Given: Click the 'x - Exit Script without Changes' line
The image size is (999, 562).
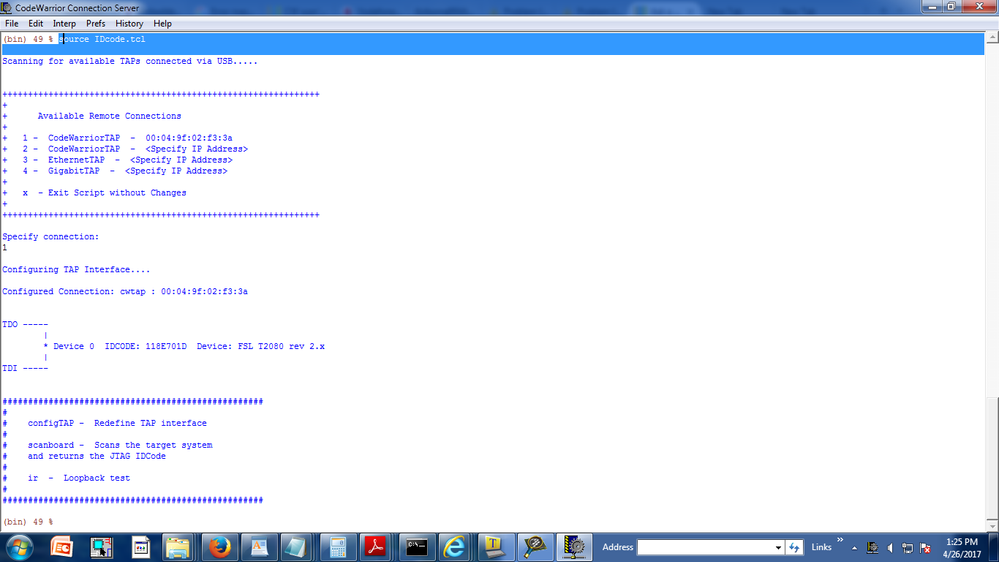Looking at the screenshot, I should pyautogui.click(x=104, y=193).
